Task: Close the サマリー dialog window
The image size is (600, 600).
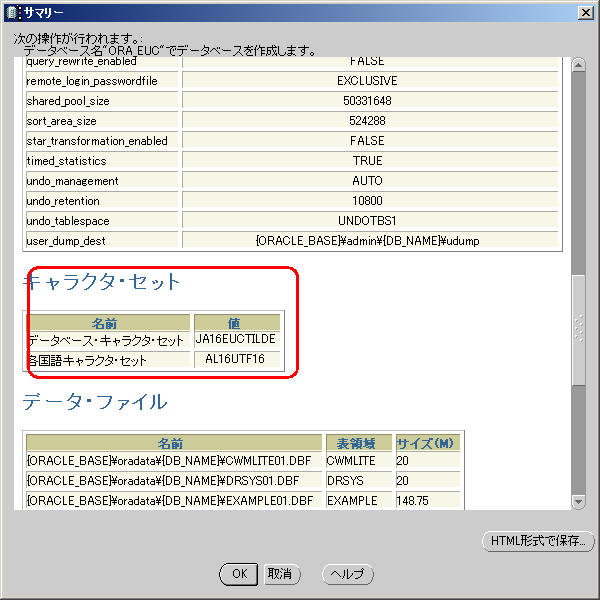Action: point(586,11)
